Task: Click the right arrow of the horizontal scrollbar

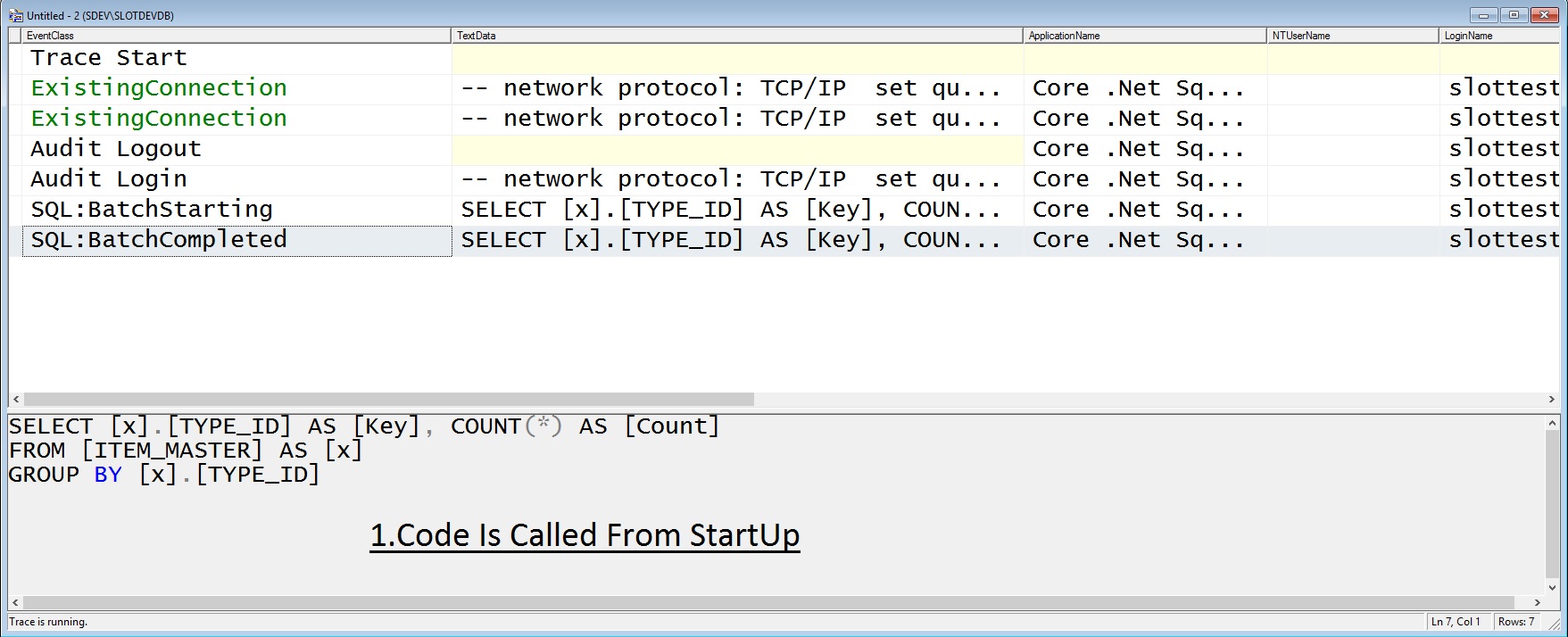Action: point(1551,401)
